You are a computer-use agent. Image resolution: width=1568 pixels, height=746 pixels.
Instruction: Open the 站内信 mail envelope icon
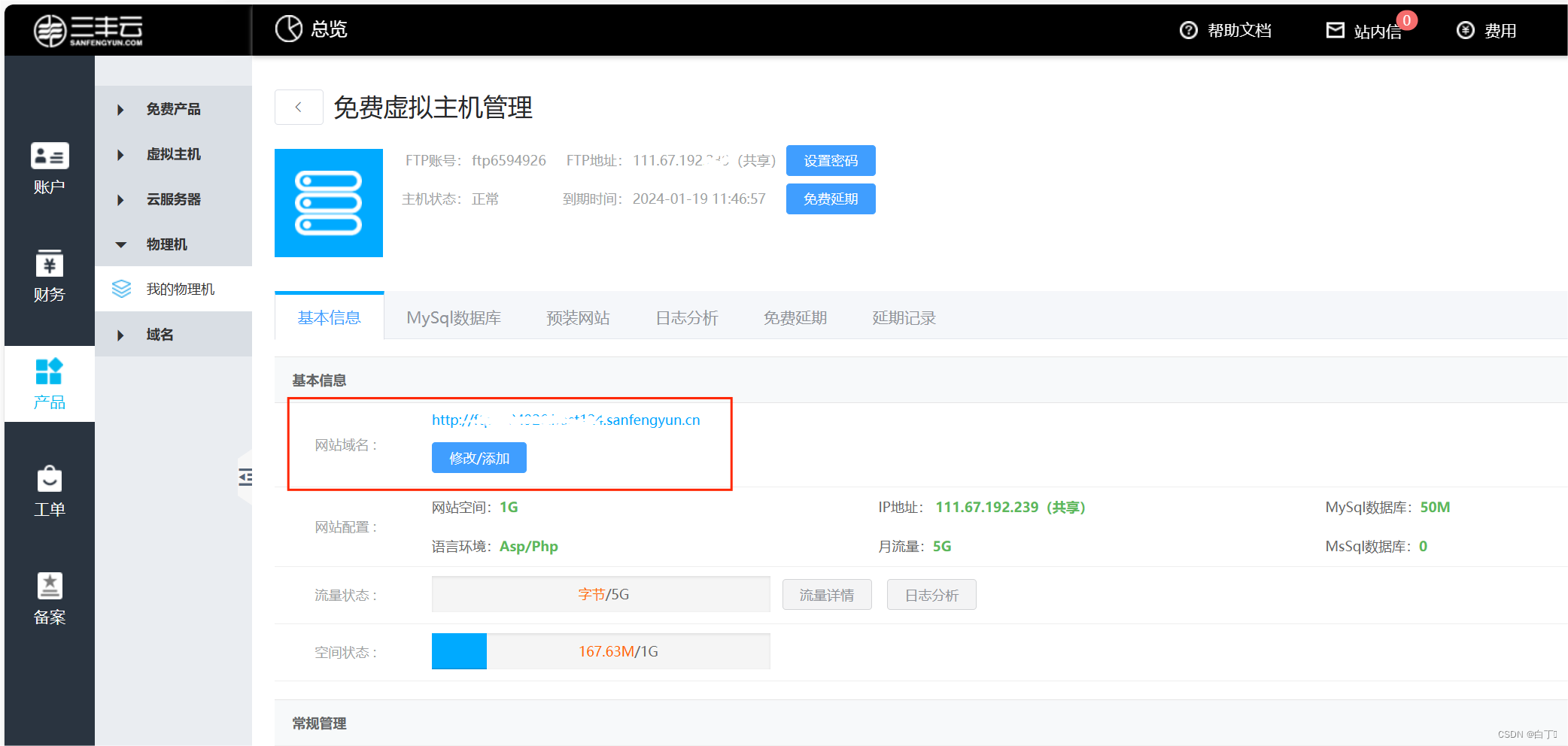tap(1336, 30)
